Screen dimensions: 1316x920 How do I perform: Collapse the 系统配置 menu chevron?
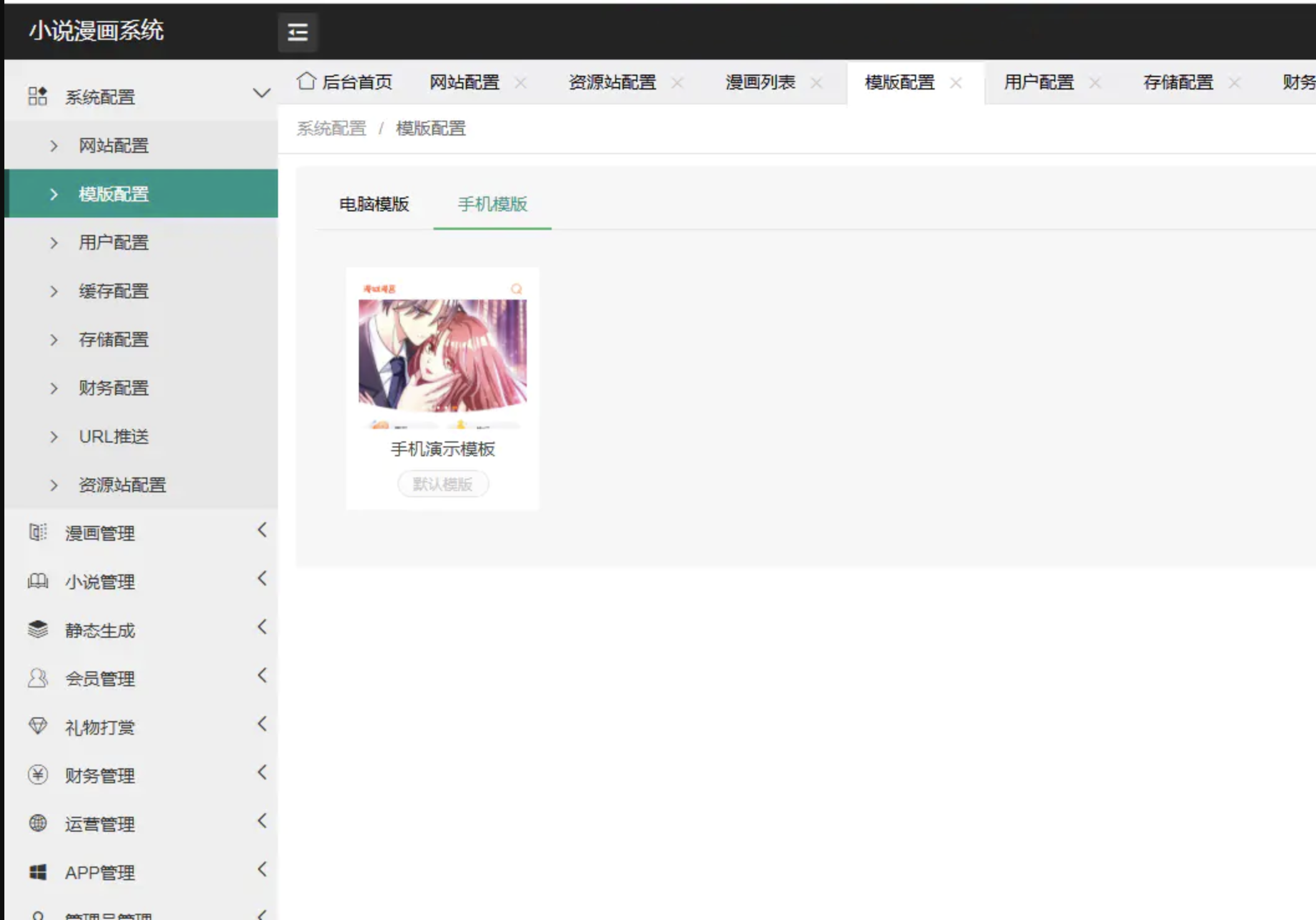pyautogui.click(x=262, y=94)
